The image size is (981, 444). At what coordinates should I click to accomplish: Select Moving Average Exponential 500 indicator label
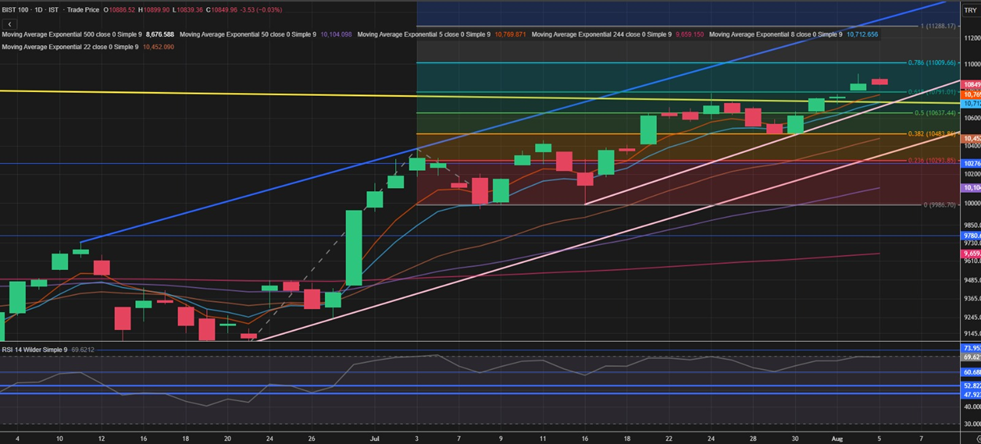[70, 34]
